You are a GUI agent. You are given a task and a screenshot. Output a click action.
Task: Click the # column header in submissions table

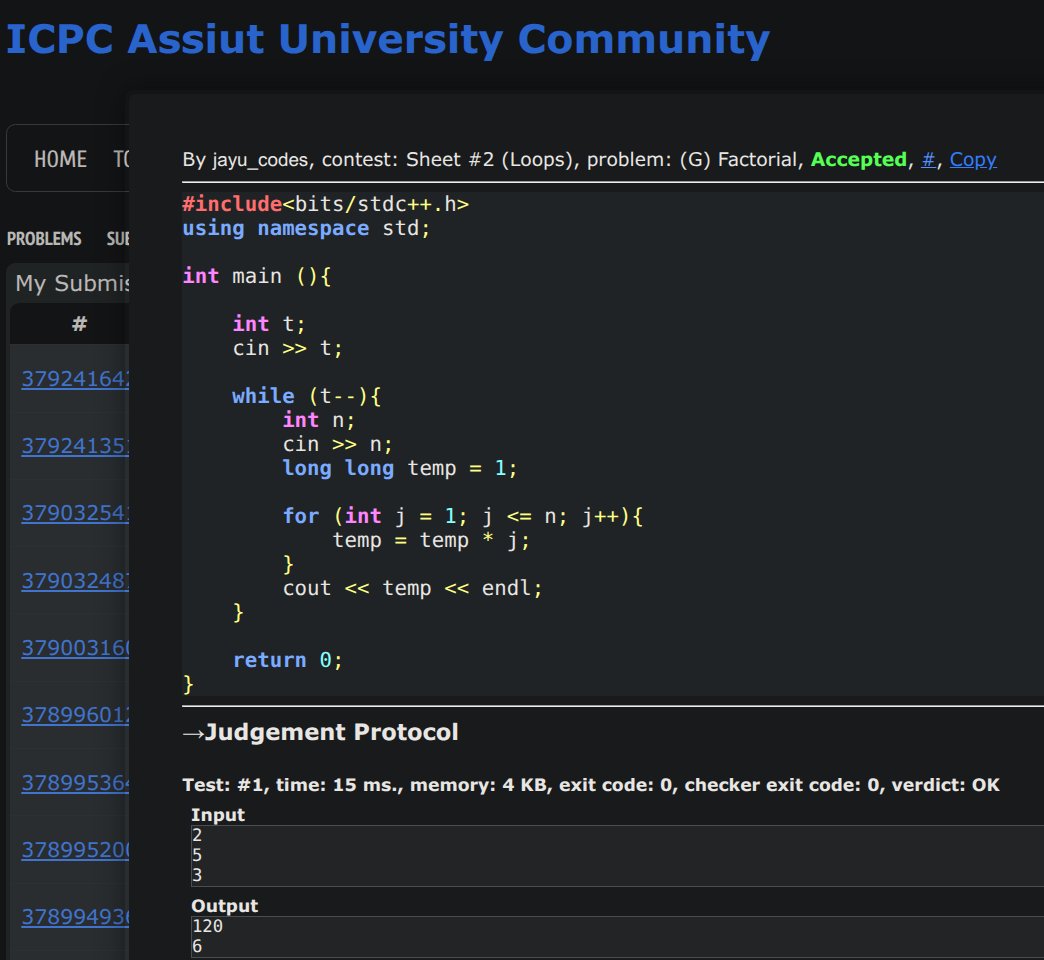point(79,324)
